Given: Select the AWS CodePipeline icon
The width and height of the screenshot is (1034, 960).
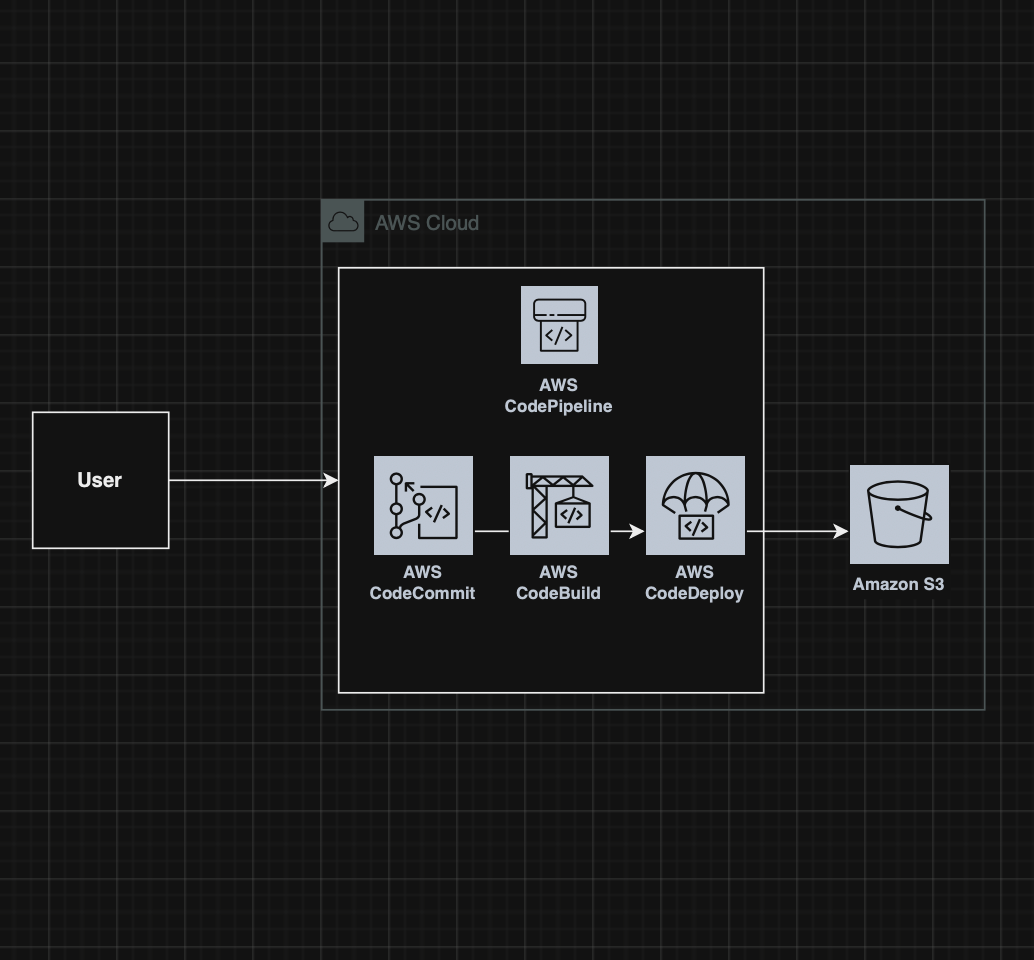Looking at the screenshot, I should (x=559, y=325).
